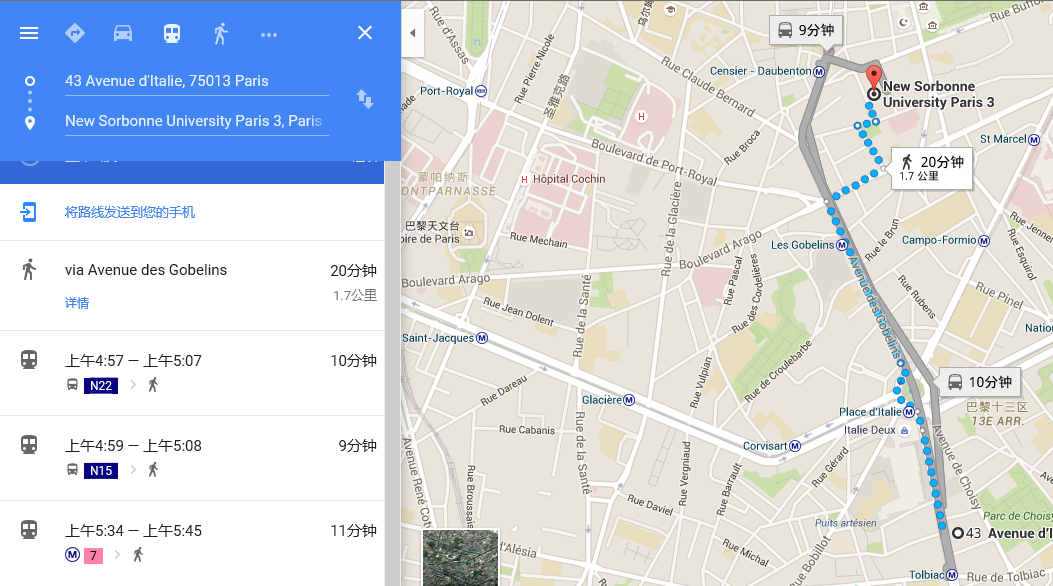Select the public transit mode icon
1053x586 pixels.
click(x=172, y=34)
